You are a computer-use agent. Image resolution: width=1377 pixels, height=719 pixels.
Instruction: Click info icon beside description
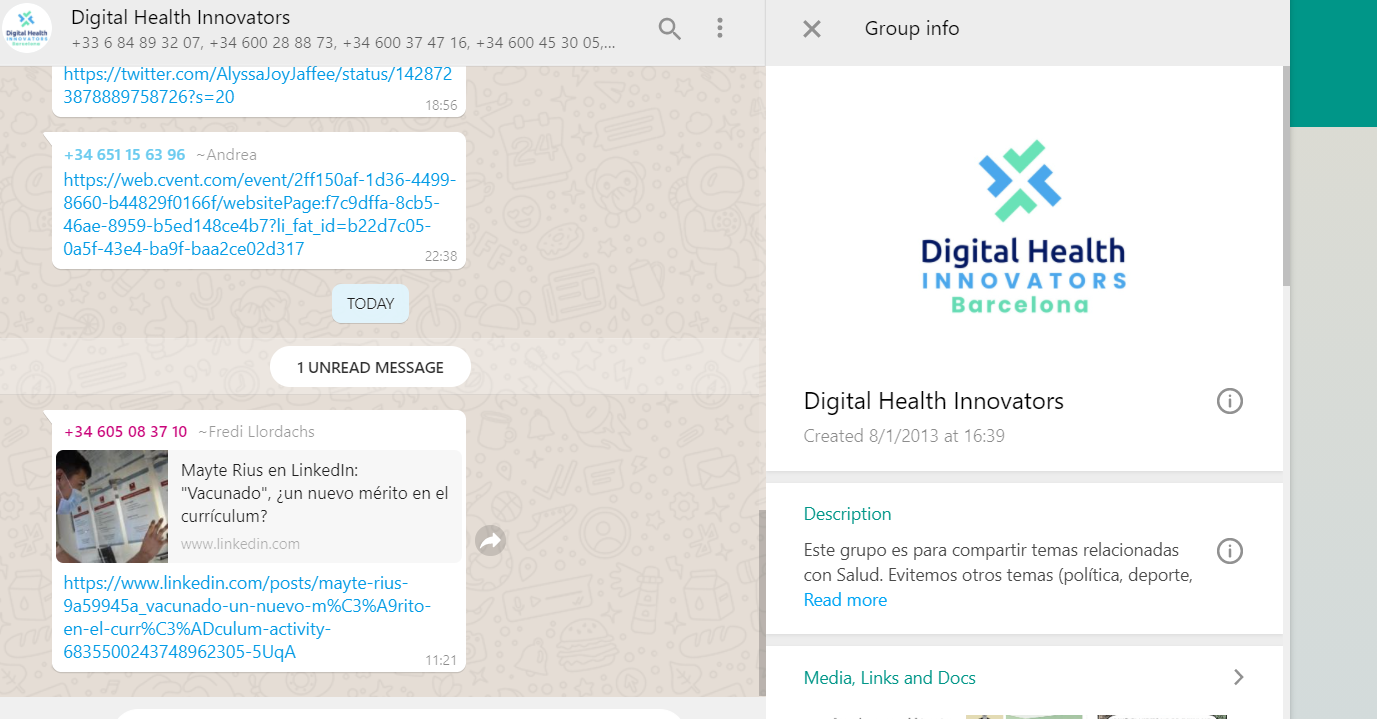[1229, 551]
